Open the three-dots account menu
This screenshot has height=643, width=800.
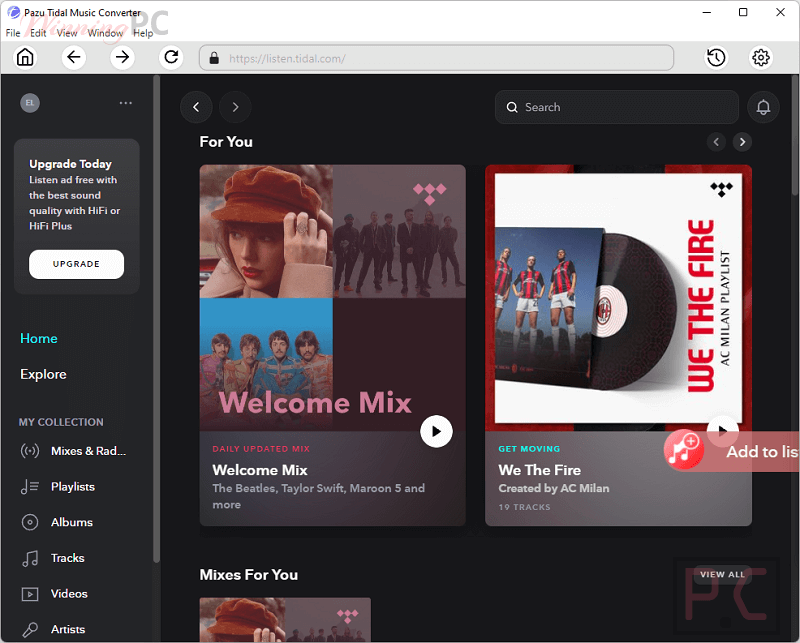click(126, 103)
